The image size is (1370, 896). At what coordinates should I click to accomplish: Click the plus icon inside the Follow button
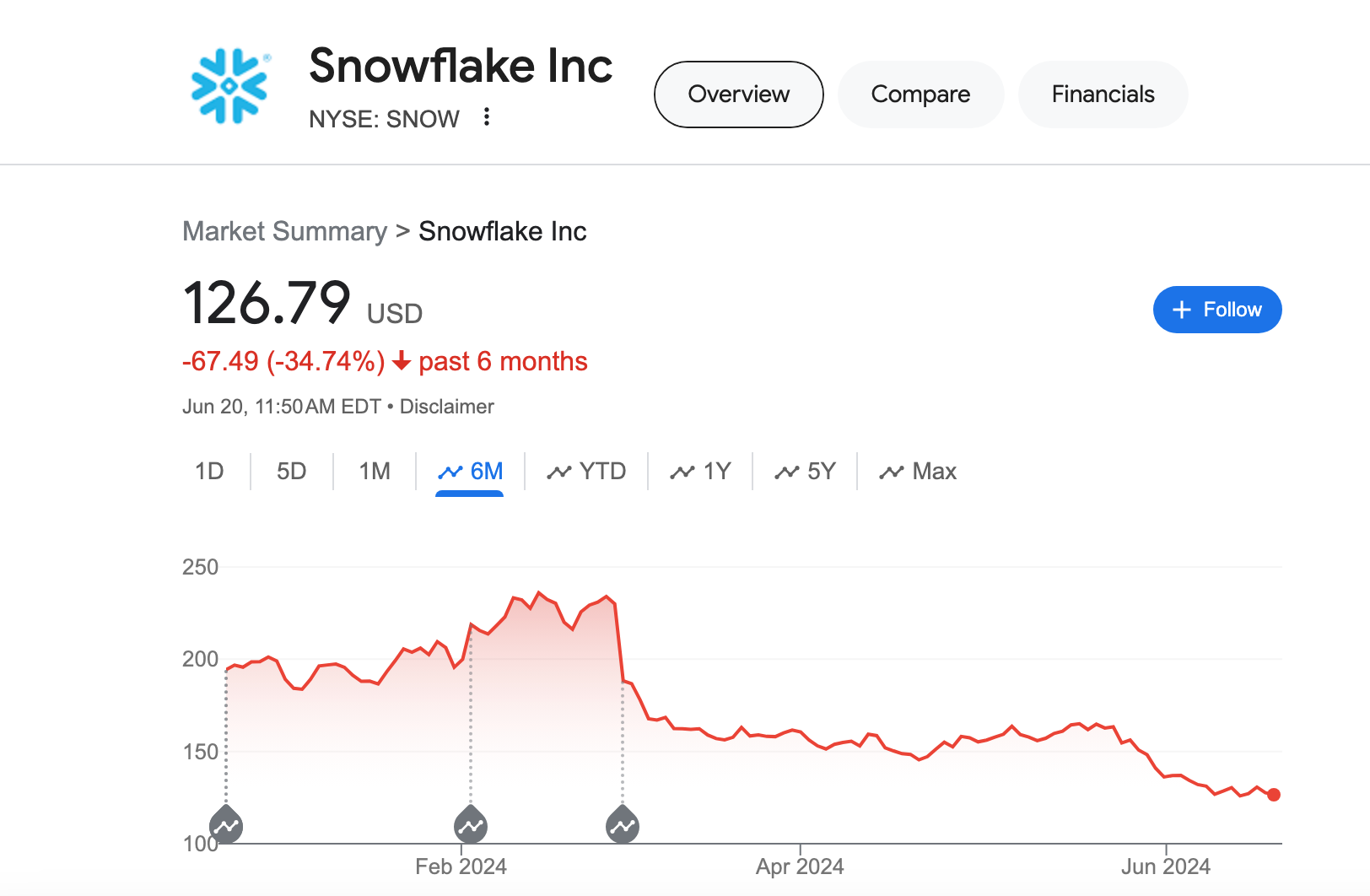click(x=1182, y=310)
